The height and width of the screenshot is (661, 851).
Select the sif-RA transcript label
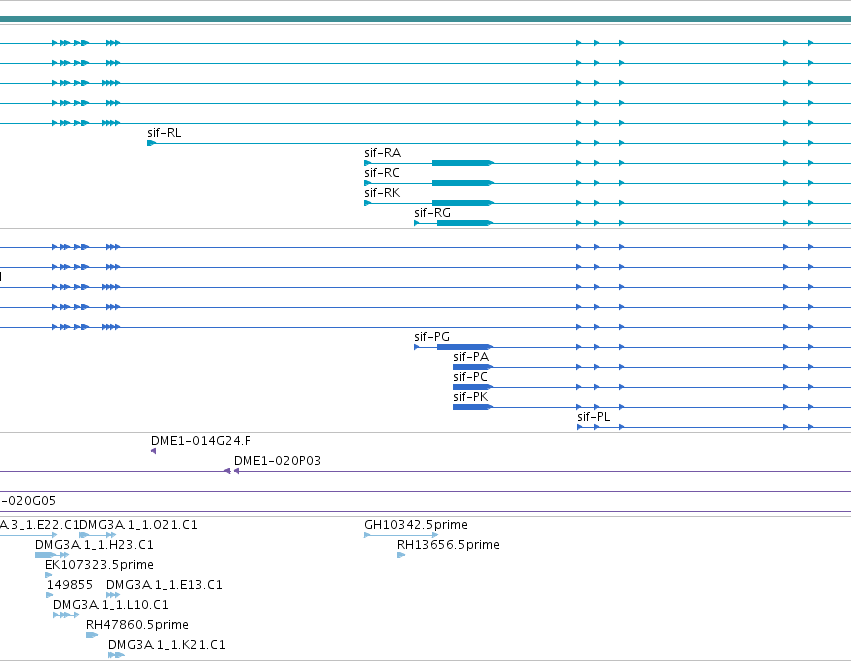pyautogui.click(x=382, y=153)
